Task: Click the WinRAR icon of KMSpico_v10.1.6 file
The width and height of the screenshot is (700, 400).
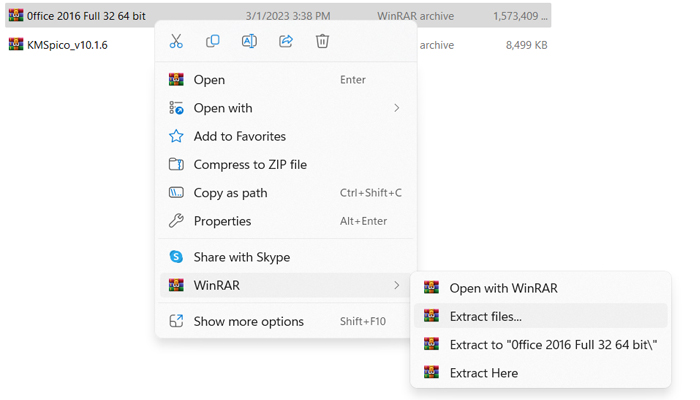Action: point(16,44)
